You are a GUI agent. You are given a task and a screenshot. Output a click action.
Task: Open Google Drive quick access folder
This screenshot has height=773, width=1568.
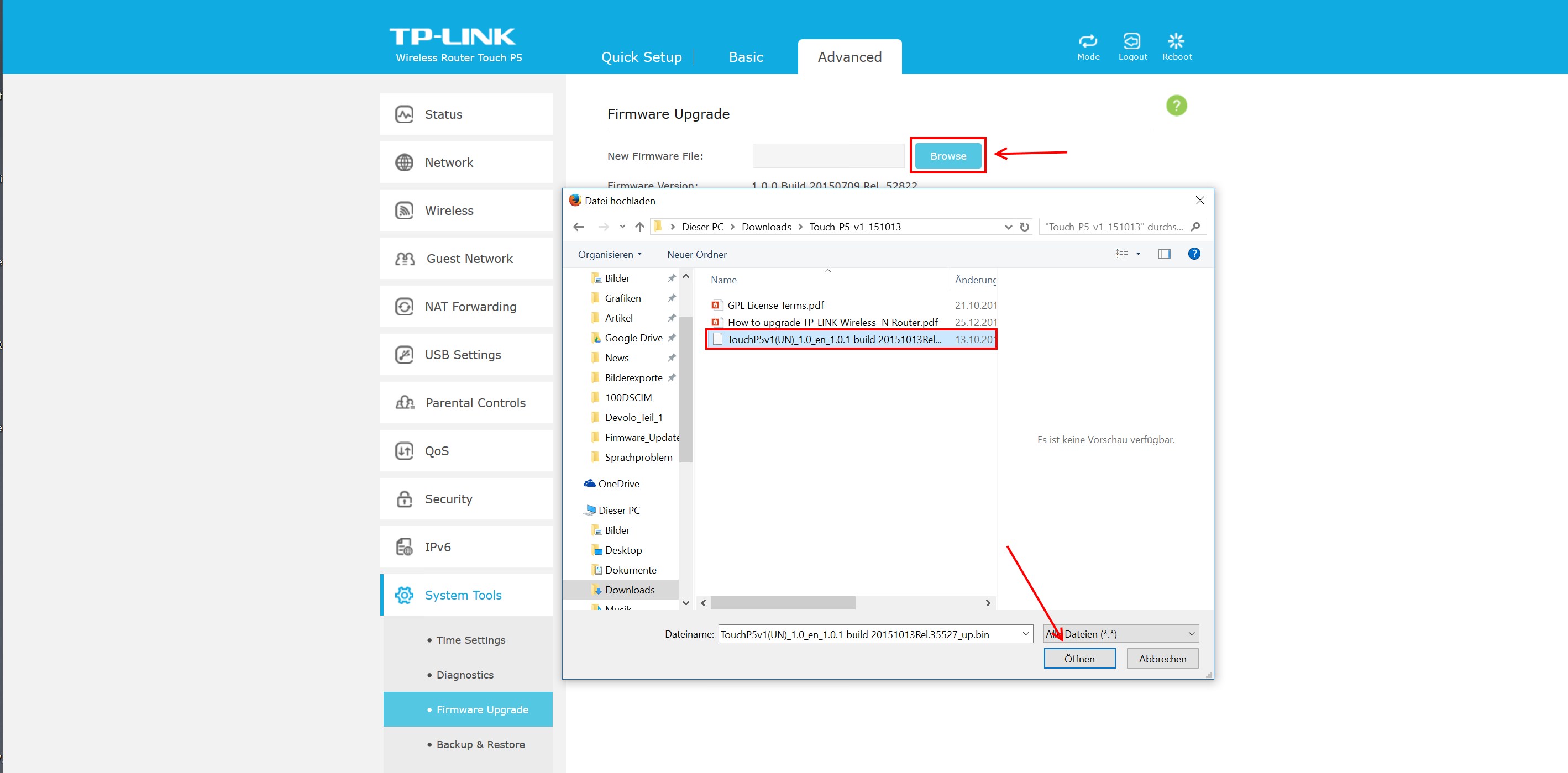[x=633, y=338]
